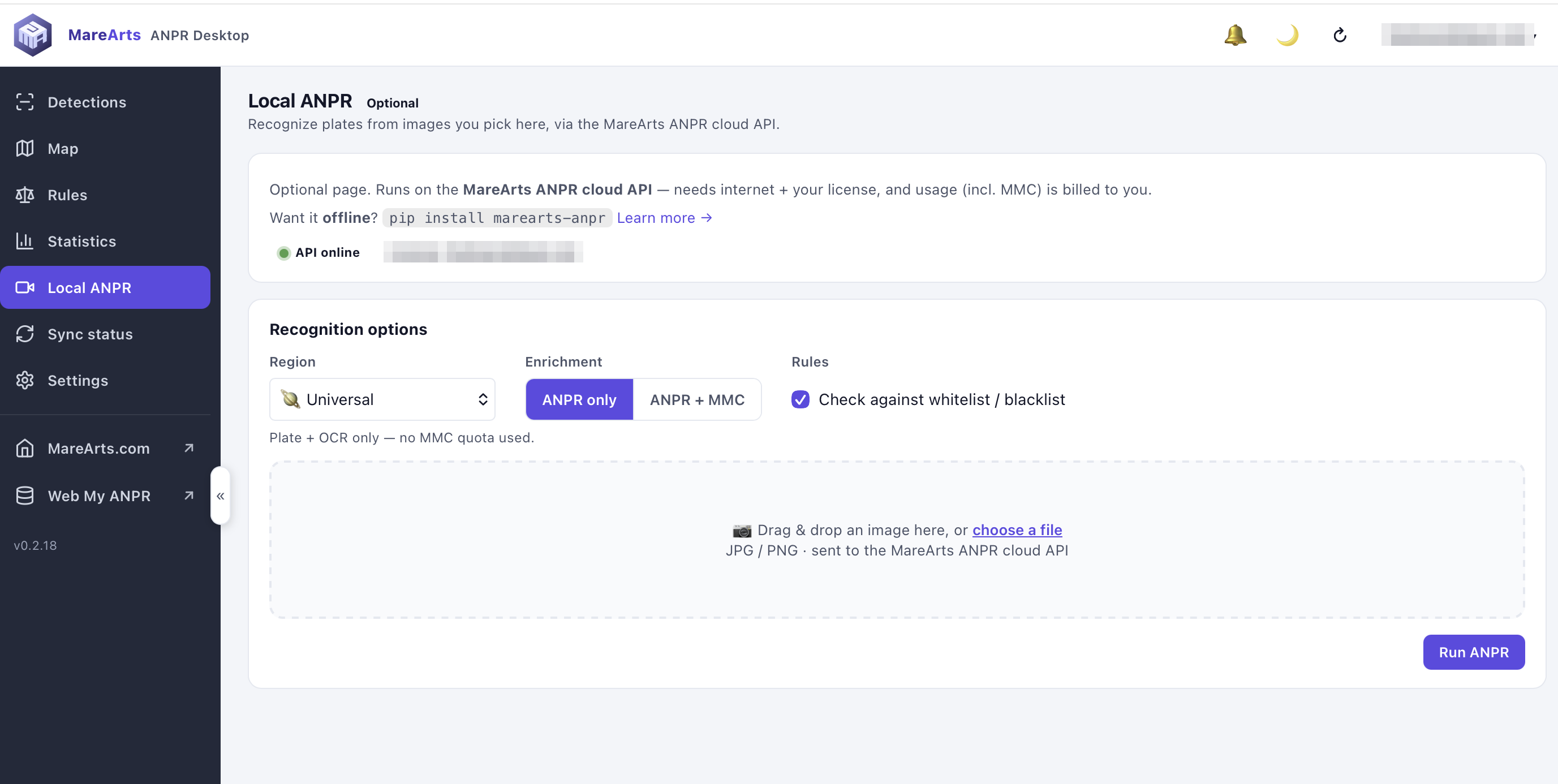The image size is (1558, 784).
Task: Click the 'Recognize plates from images' subtitle
Action: [x=514, y=124]
